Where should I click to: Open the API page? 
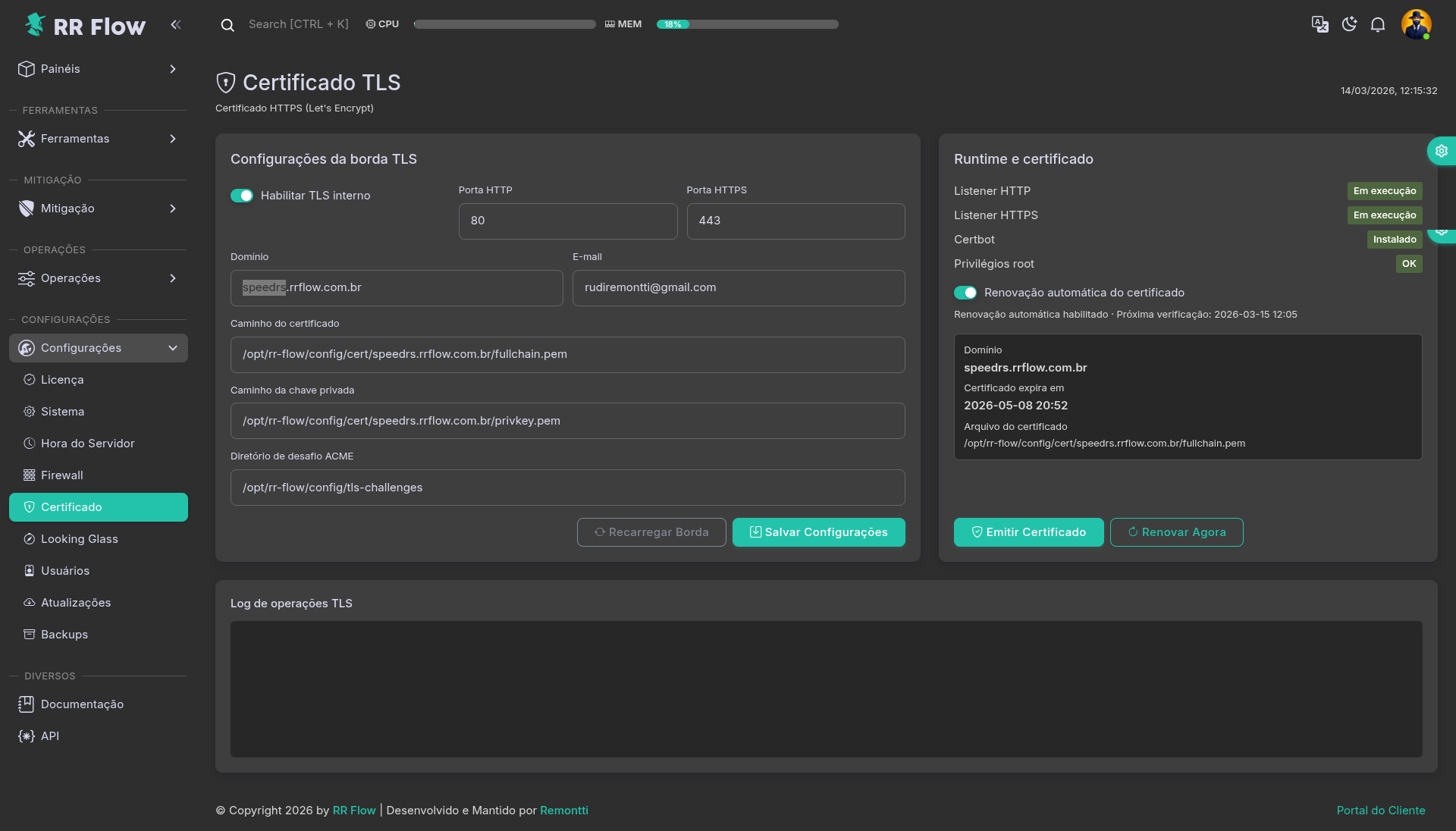point(49,735)
